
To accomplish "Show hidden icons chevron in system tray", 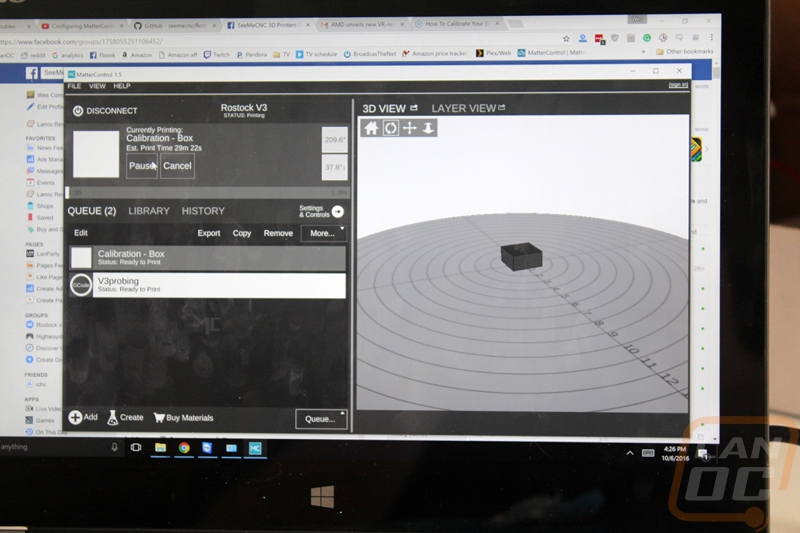I will click(630, 453).
